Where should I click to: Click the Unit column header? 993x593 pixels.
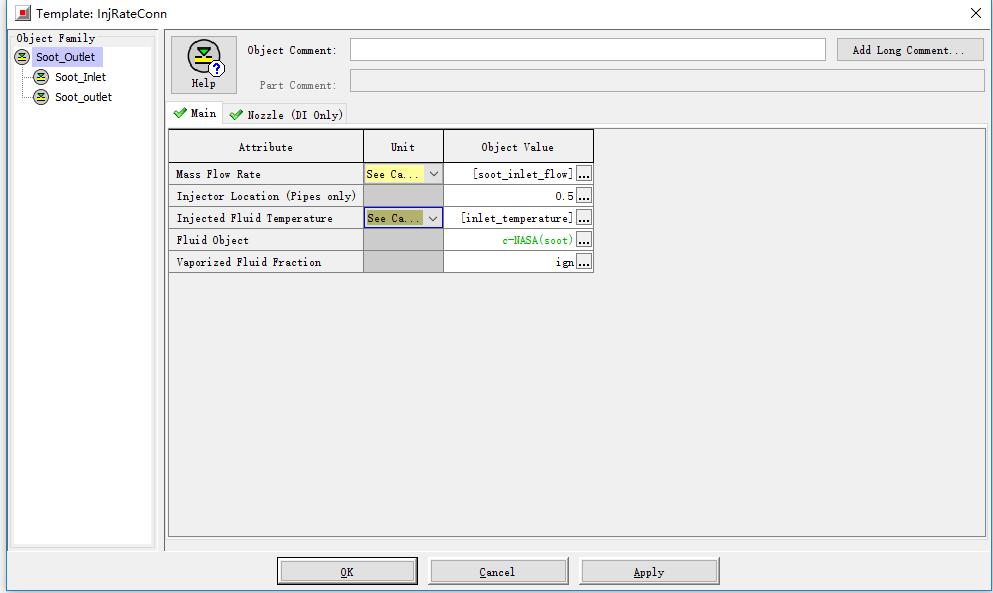[x=403, y=146]
